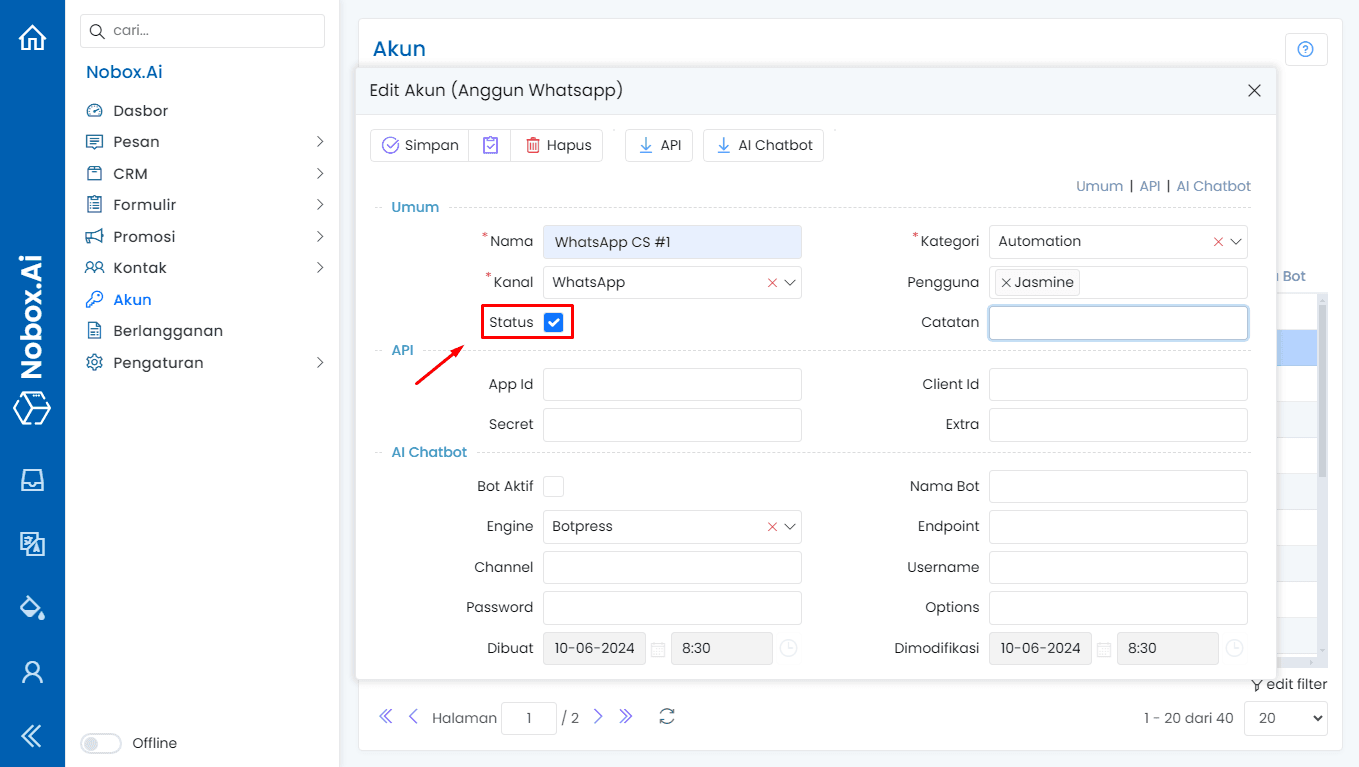Click the Hapus button
The width and height of the screenshot is (1359, 767).
point(557,145)
